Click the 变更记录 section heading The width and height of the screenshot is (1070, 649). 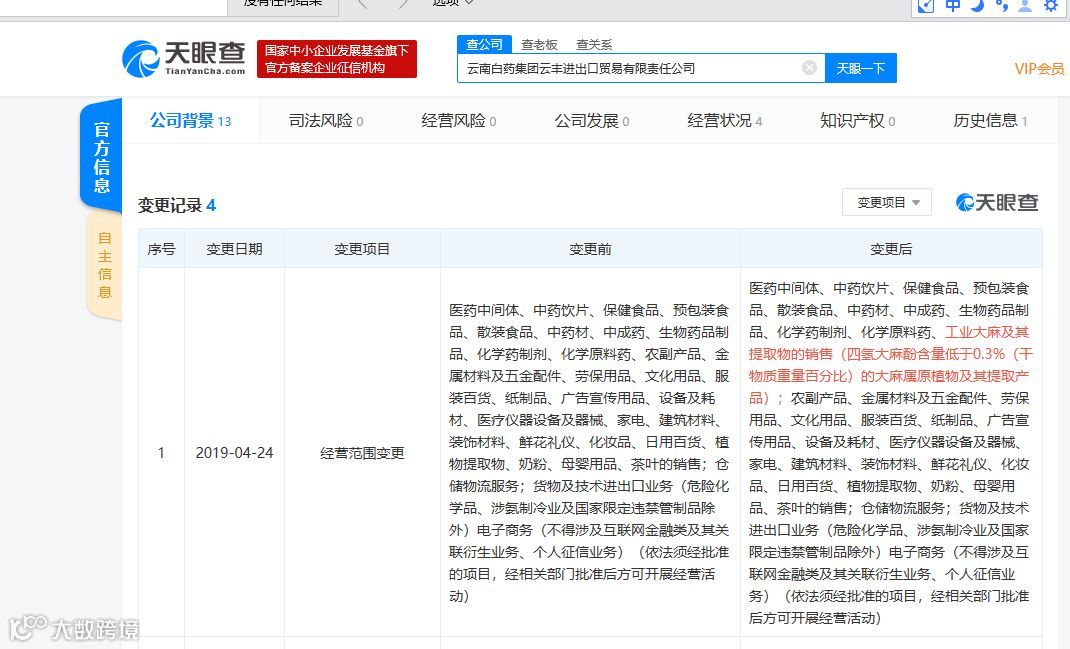pyautogui.click(x=177, y=205)
